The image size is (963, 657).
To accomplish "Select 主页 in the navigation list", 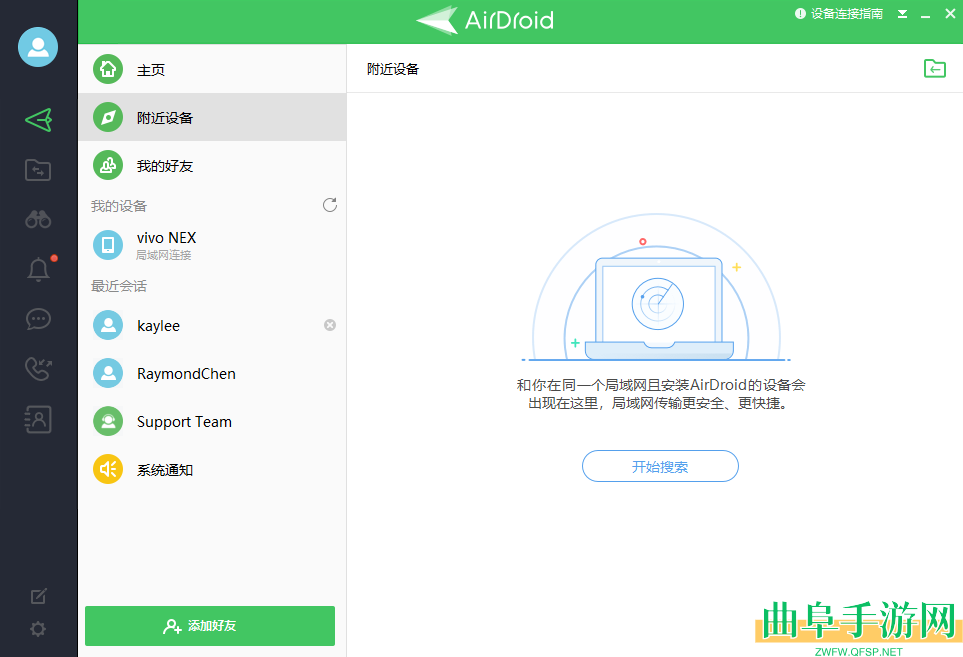I will pos(212,69).
